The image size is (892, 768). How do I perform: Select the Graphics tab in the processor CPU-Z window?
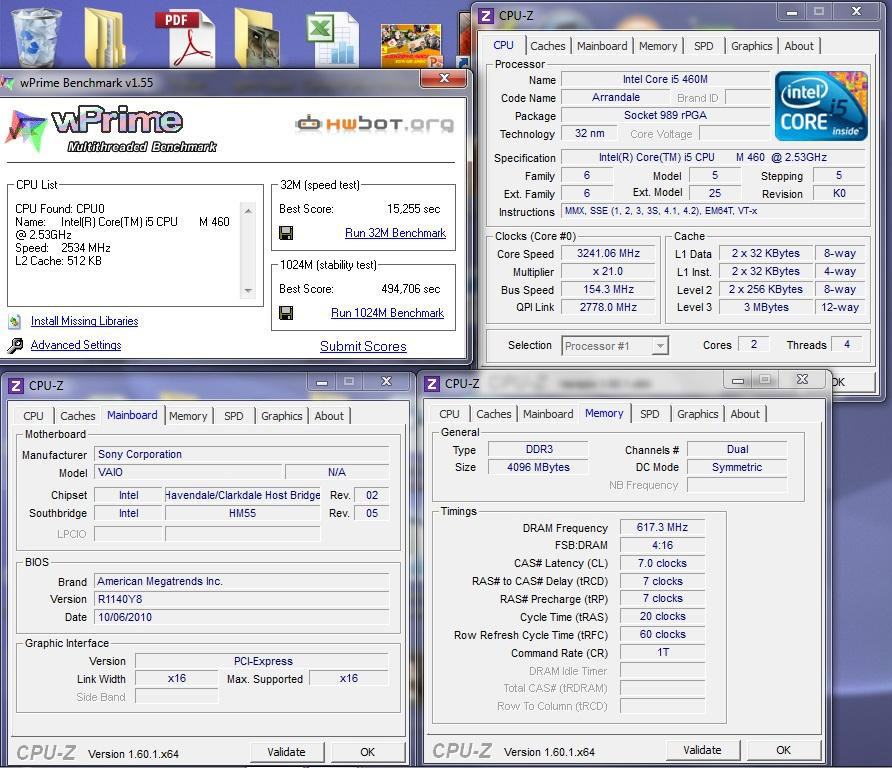(x=751, y=46)
